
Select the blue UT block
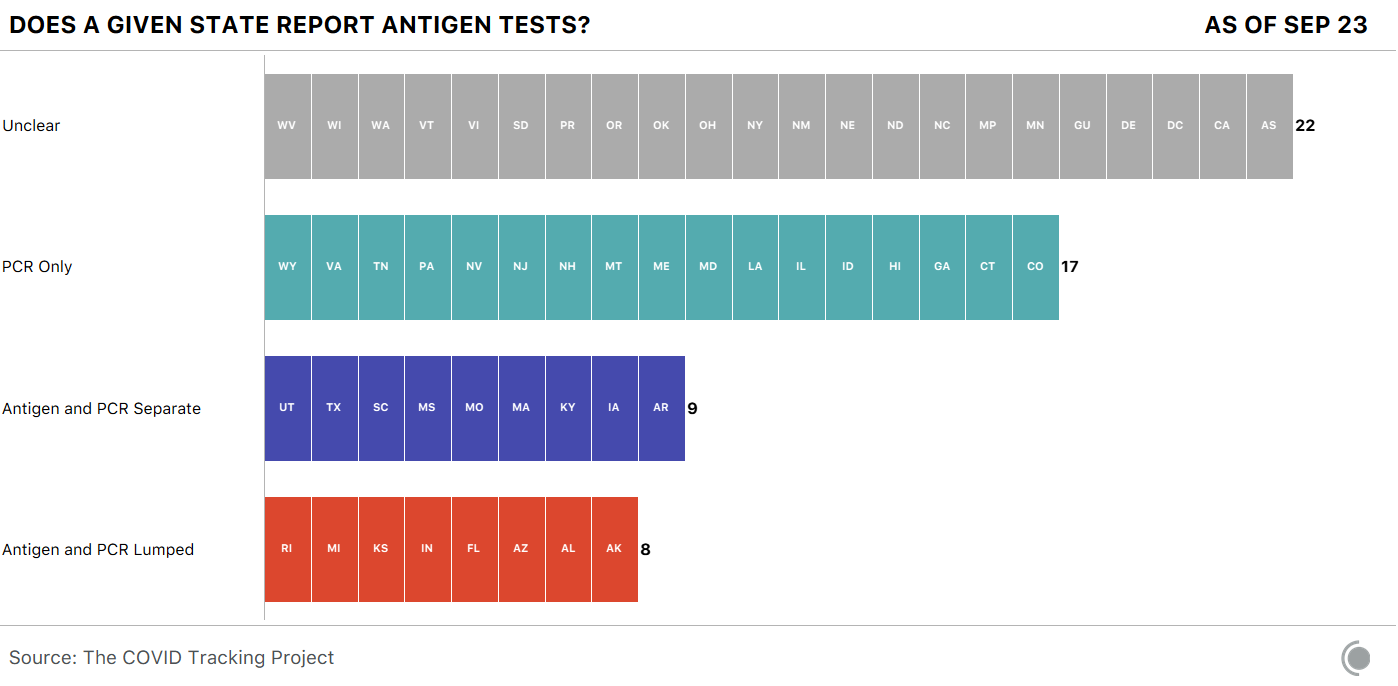287,408
